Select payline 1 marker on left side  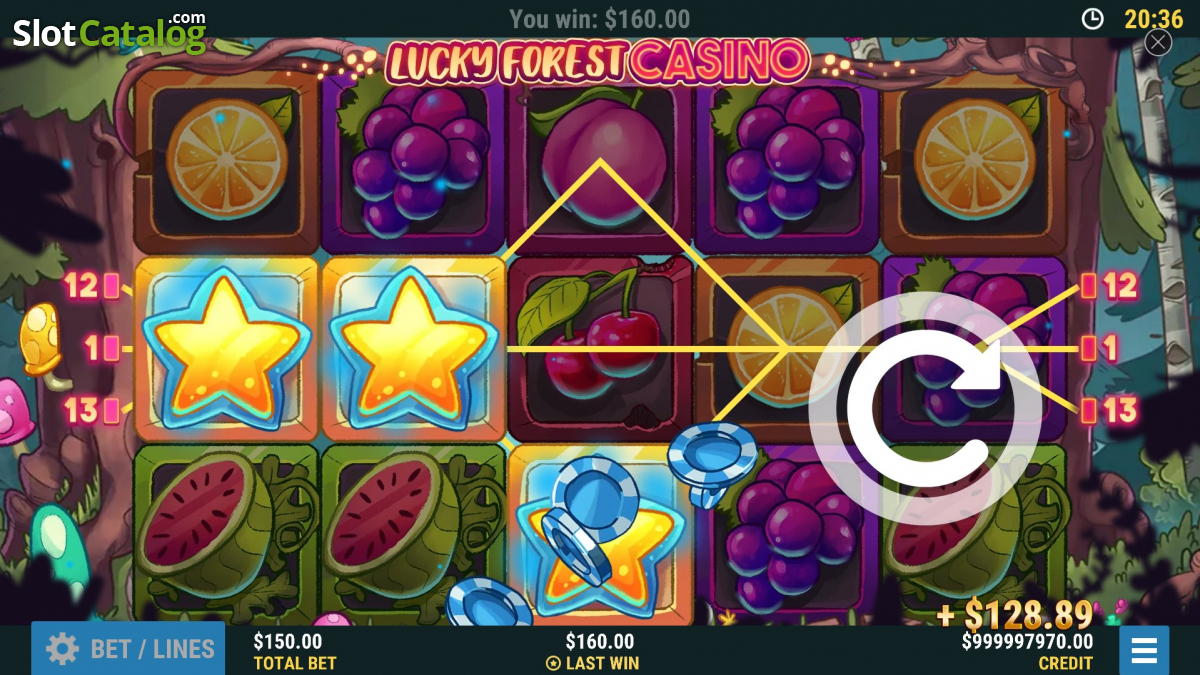point(102,348)
